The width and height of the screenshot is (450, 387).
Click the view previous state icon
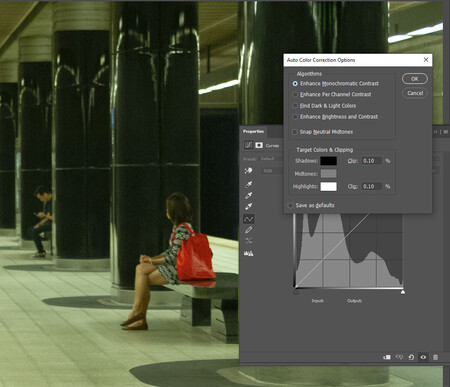tap(399, 357)
